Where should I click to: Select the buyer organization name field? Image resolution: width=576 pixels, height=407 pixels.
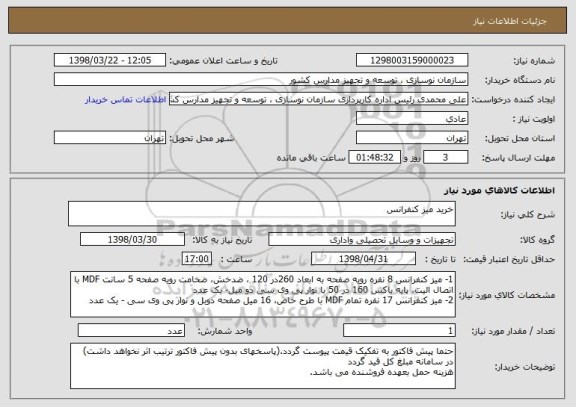point(261,79)
